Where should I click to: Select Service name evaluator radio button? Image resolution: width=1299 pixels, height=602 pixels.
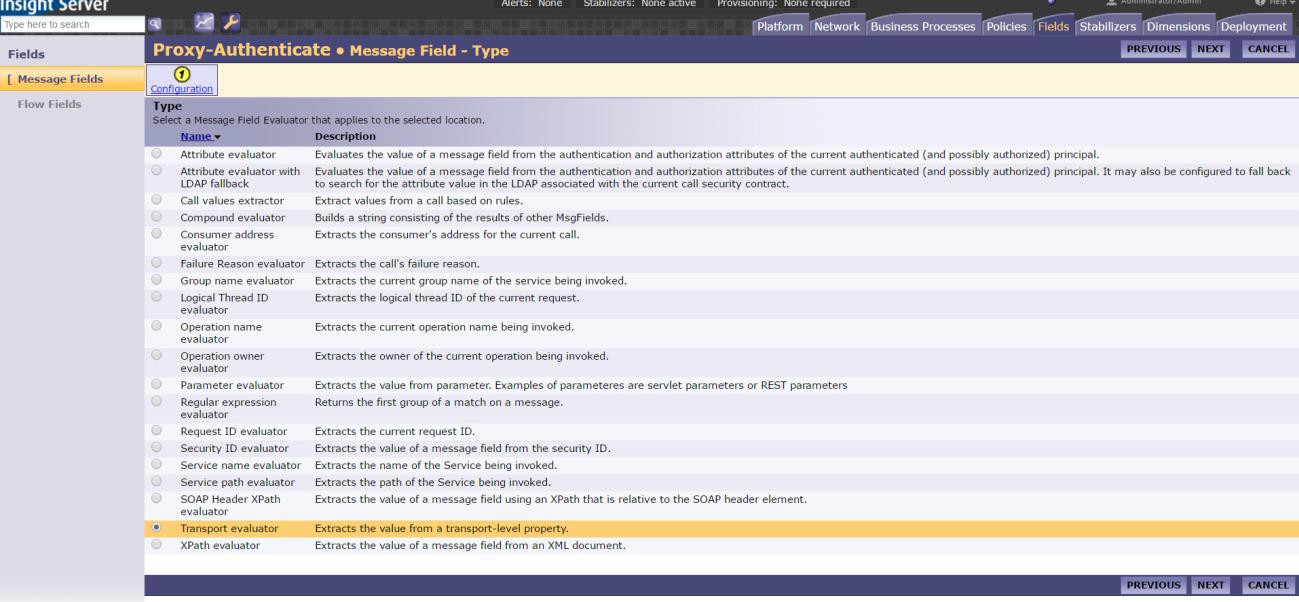(156, 464)
